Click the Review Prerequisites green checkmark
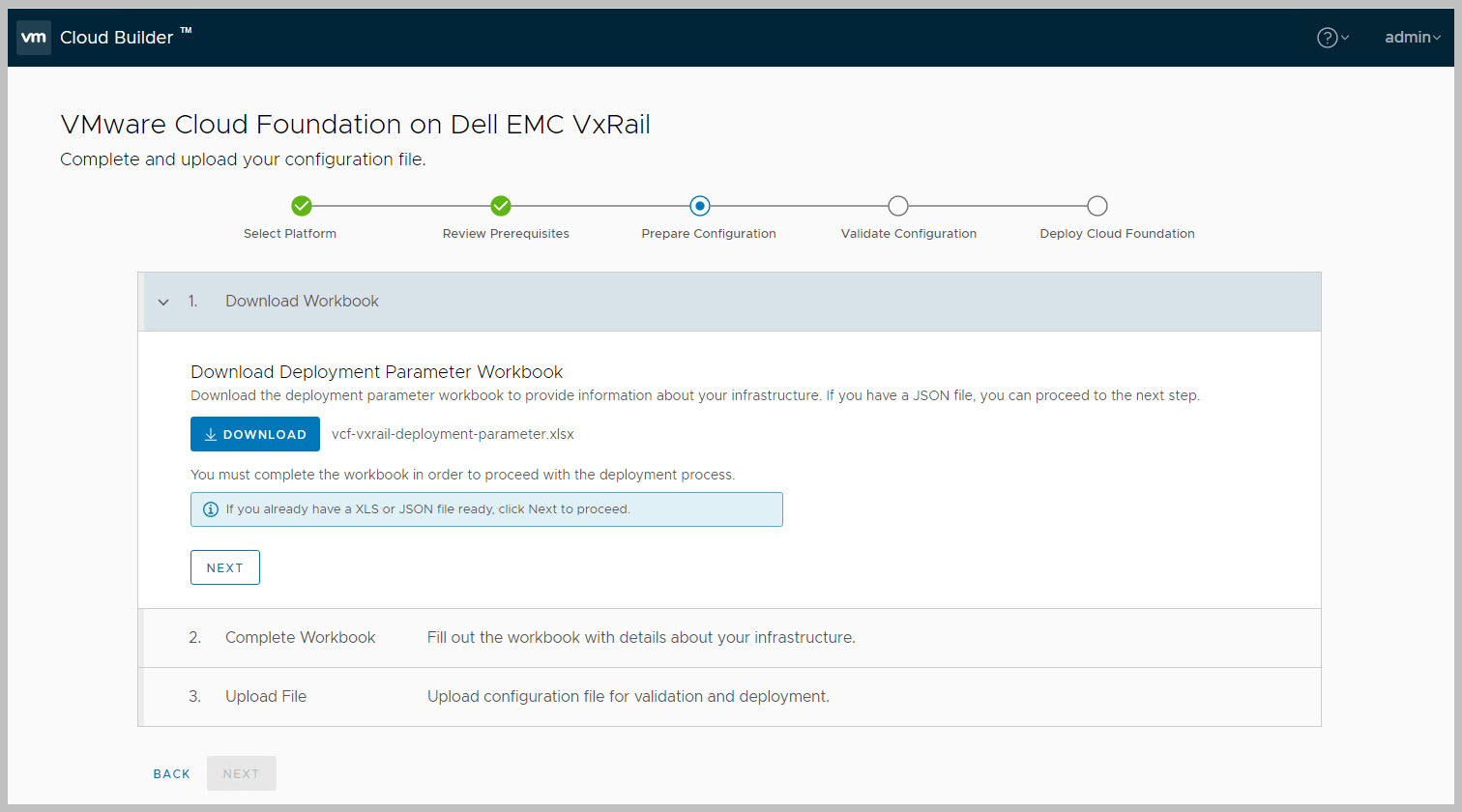 point(501,206)
